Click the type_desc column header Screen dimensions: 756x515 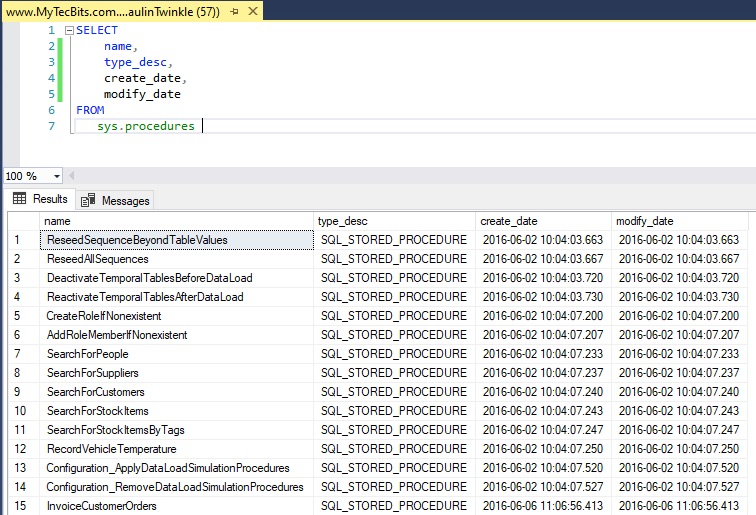coord(394,221)
